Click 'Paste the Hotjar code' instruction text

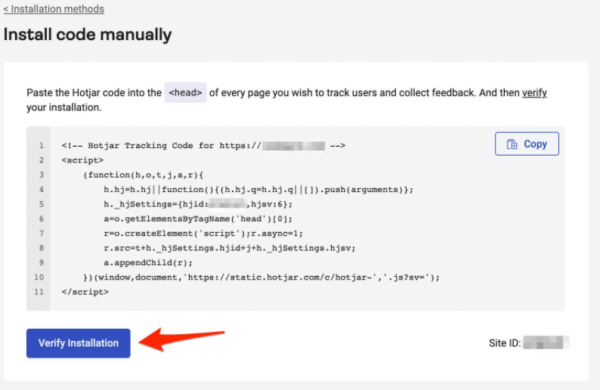[x=287, y=100]
